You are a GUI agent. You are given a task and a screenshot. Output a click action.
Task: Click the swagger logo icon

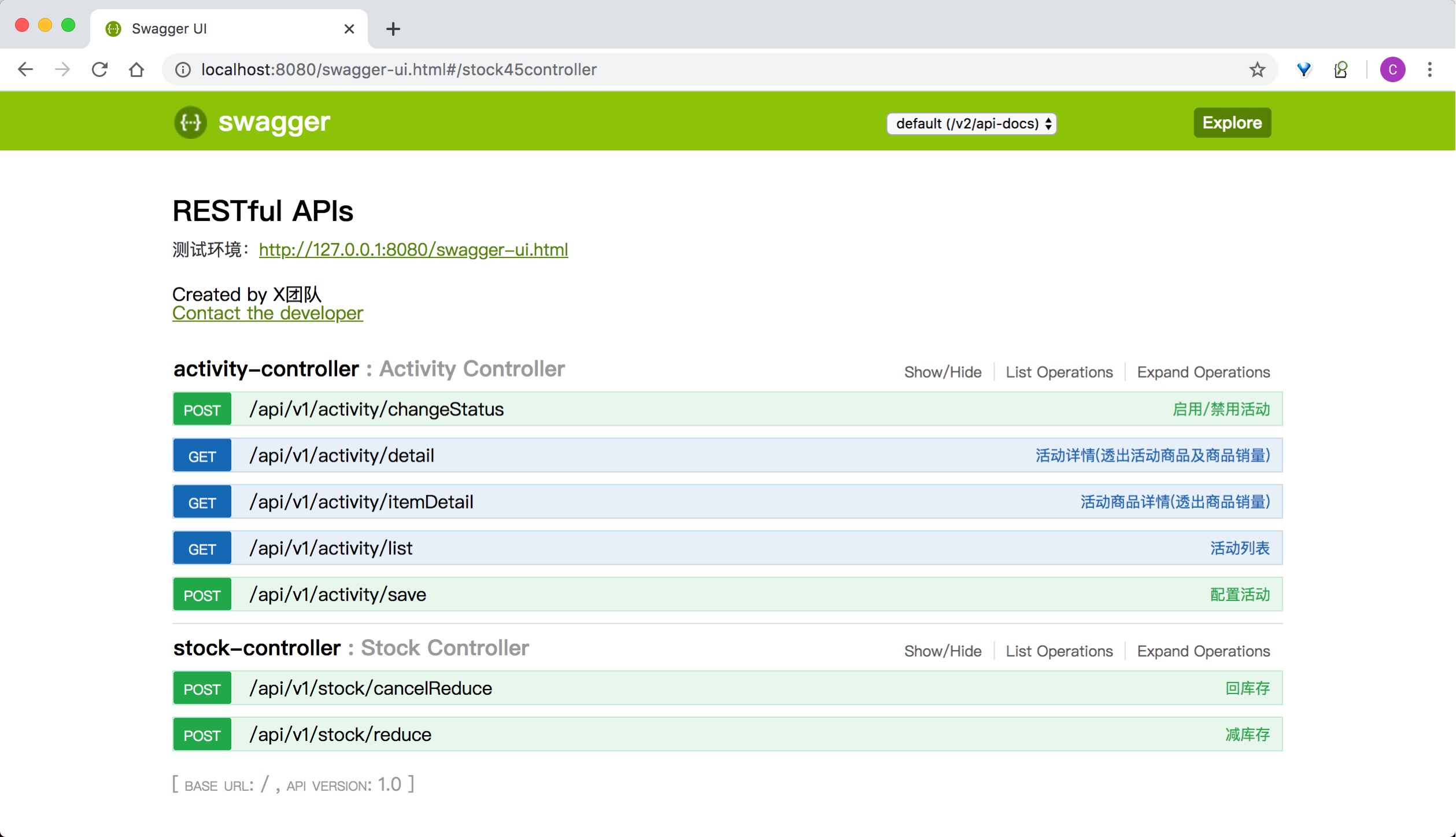click(190, 123)
